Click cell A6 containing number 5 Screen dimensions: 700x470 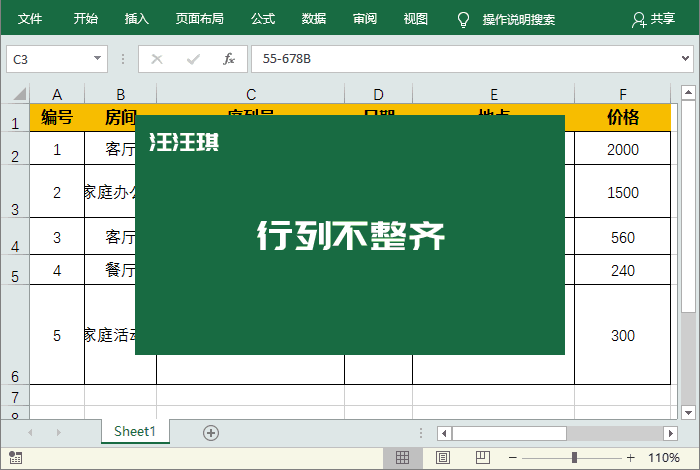point(57,335)
